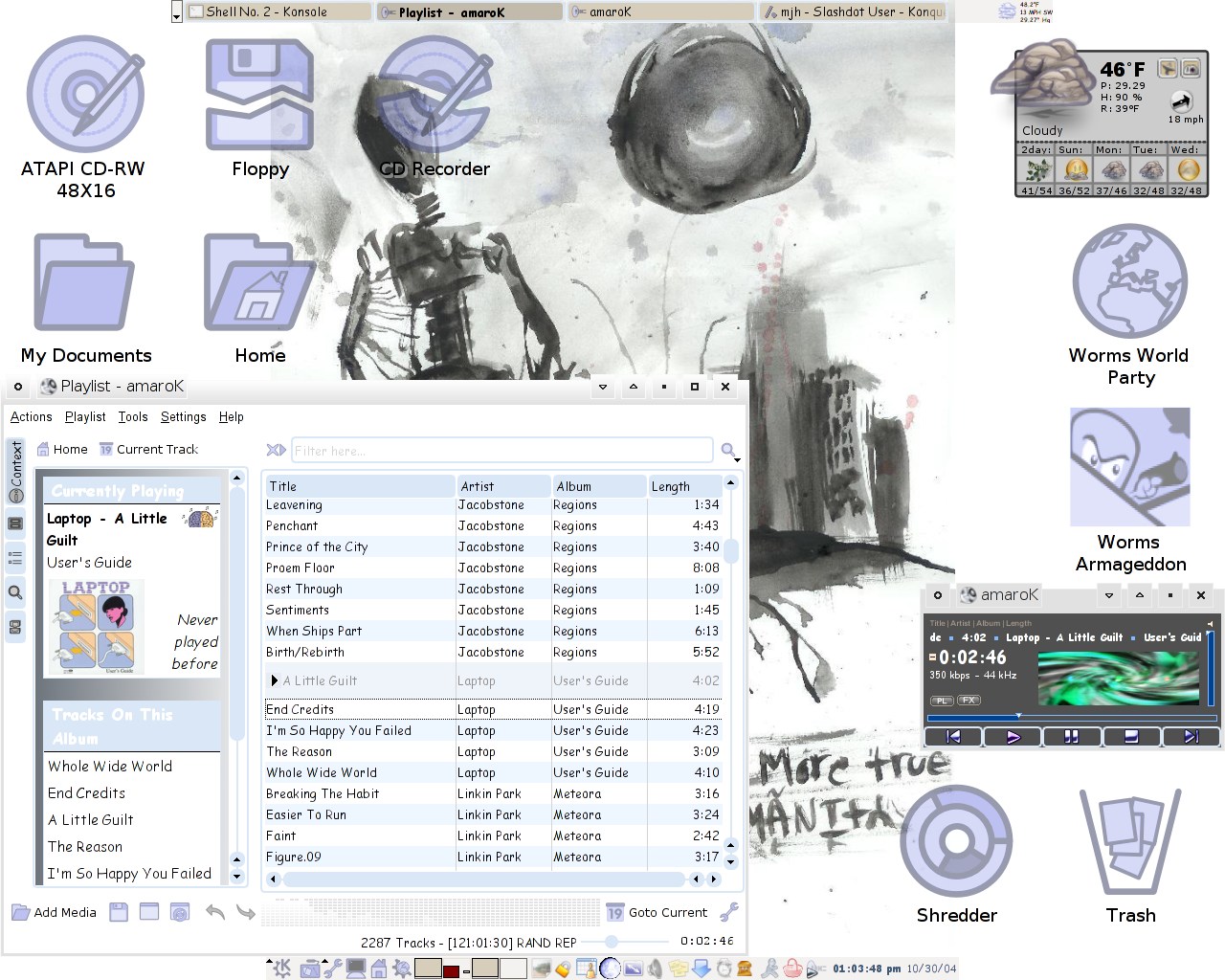
Task: Click the speaker volume icon in system tray
Action: pyautogui.click(x=655, y=969)
